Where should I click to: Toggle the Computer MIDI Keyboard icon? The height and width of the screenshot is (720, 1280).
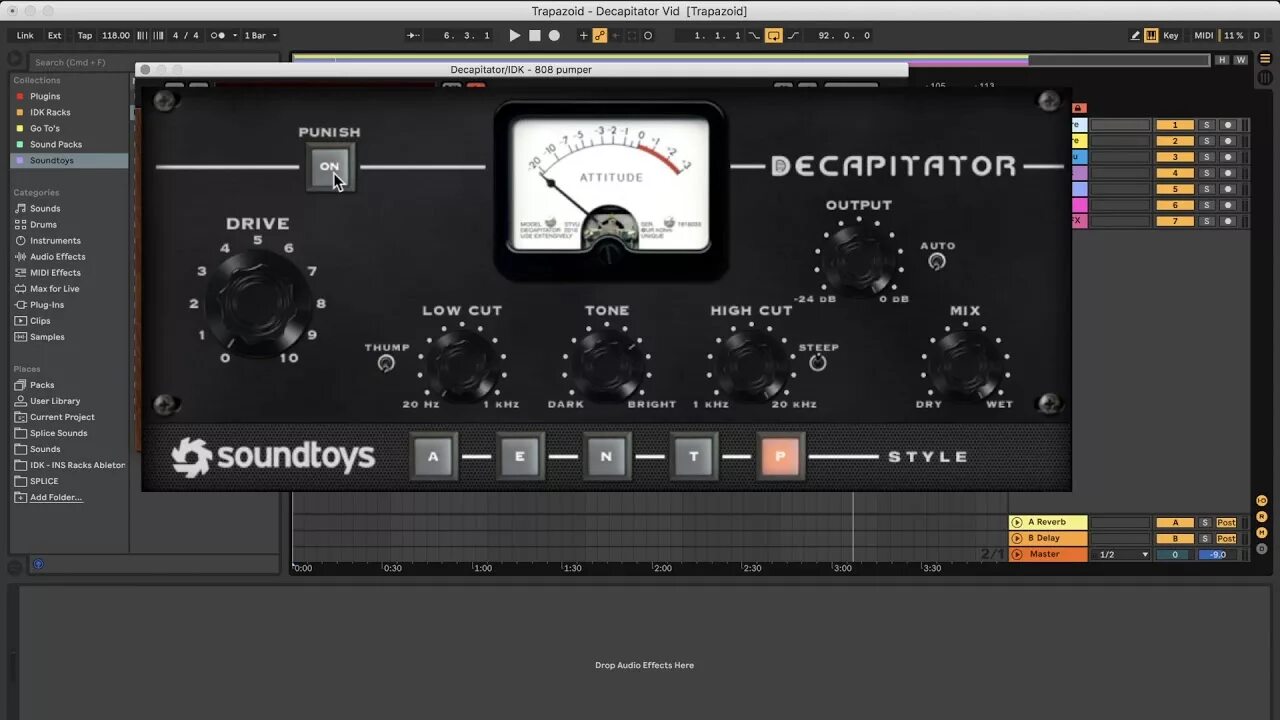(1151, 35)
